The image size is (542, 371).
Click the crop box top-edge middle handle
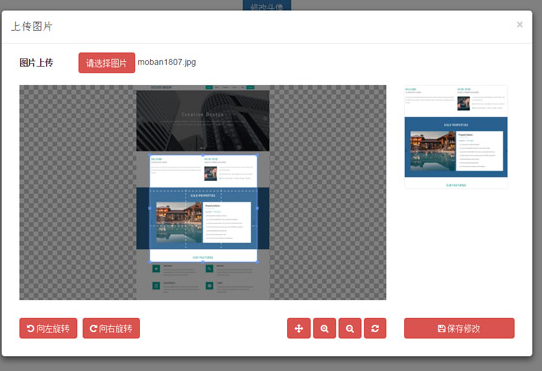pos(203,155)
